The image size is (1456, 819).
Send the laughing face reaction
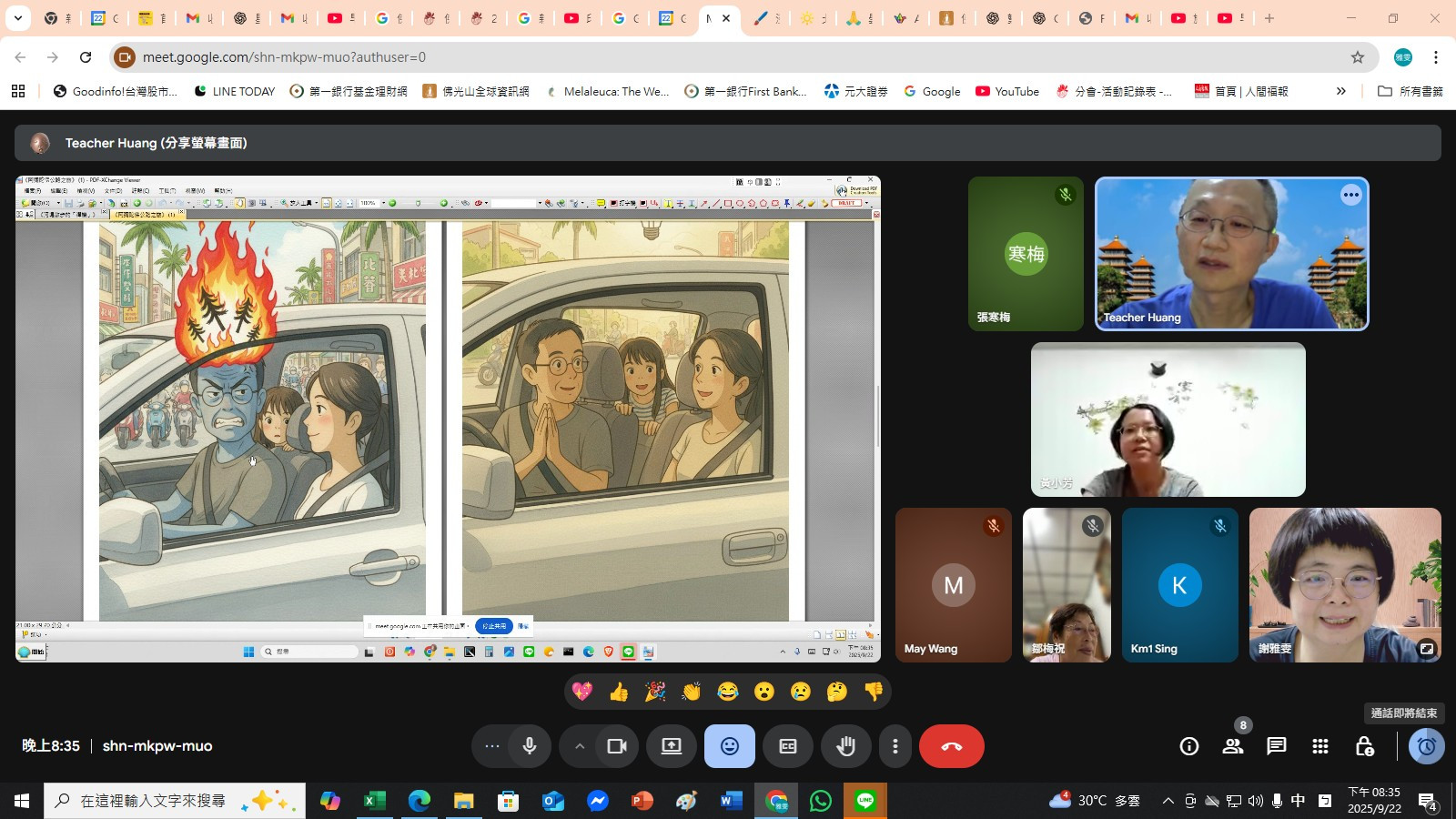pyautogui.click(x=728, y=693)
